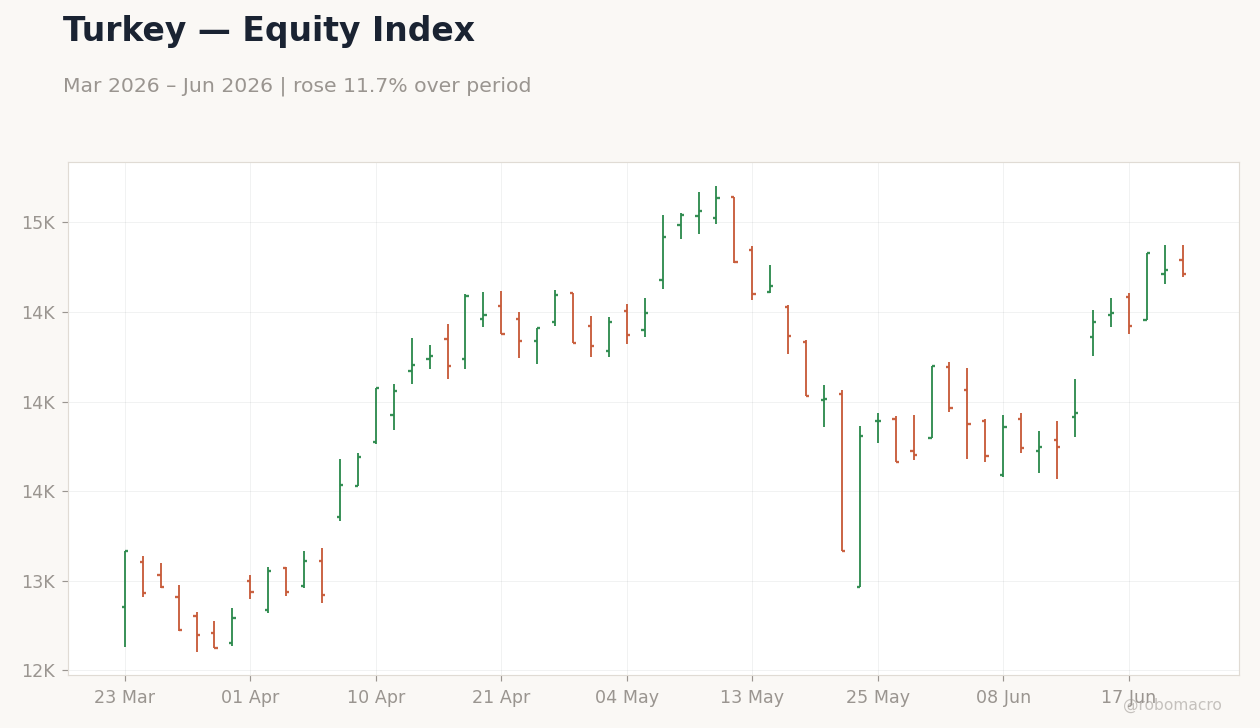Click the tall green bar dipping below 13K
Viewport: 1260px width, 728px height.
pyautogui.click(x=860, y=507)
